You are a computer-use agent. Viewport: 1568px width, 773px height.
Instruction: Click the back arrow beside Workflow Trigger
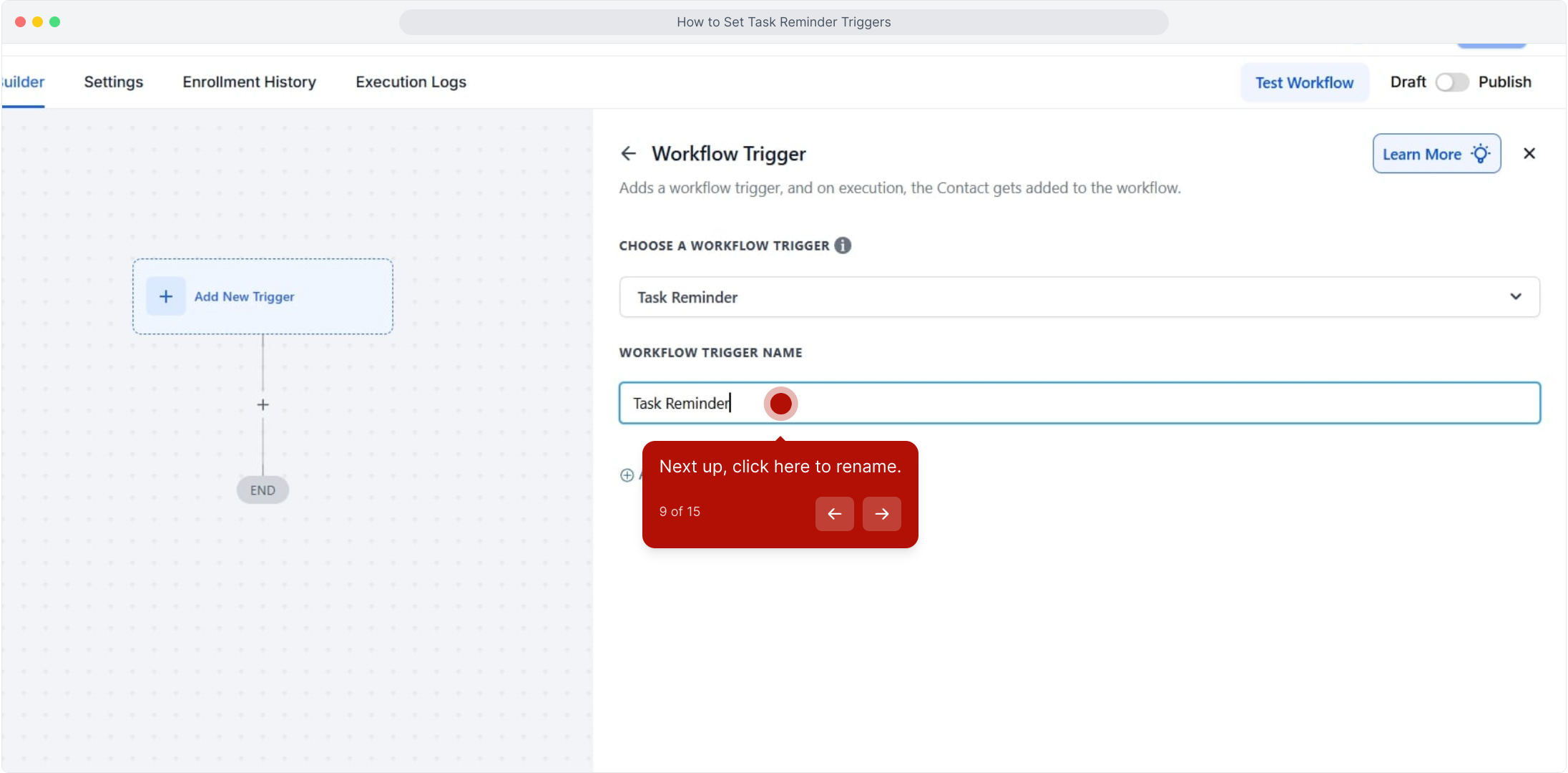(628, 153)
